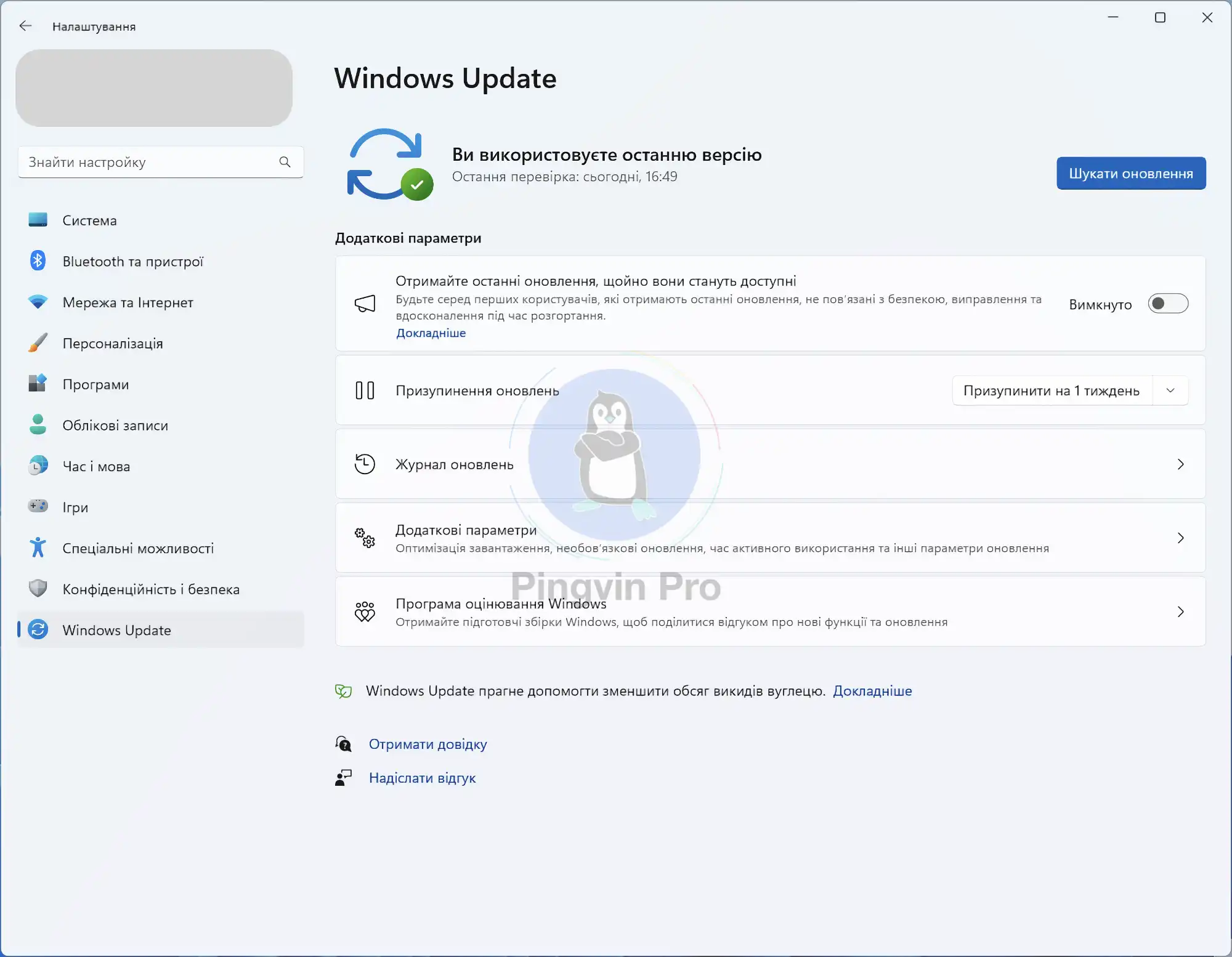Viewport: 1232px width, 957px height.
Task: Select Облікові записи in the sidebar
Action: (161, 425)
